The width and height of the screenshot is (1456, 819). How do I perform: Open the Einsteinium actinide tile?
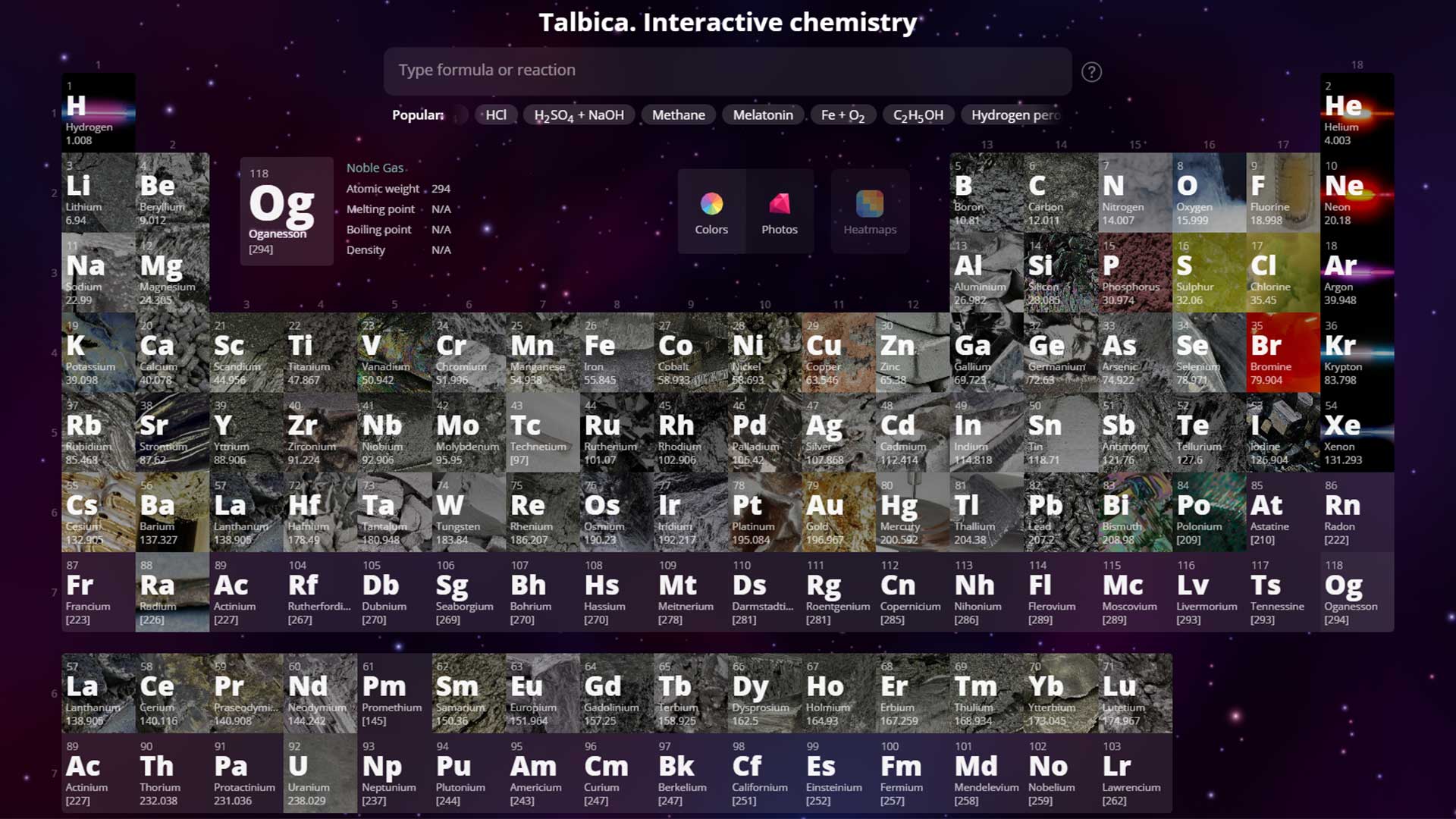(839, 773)
